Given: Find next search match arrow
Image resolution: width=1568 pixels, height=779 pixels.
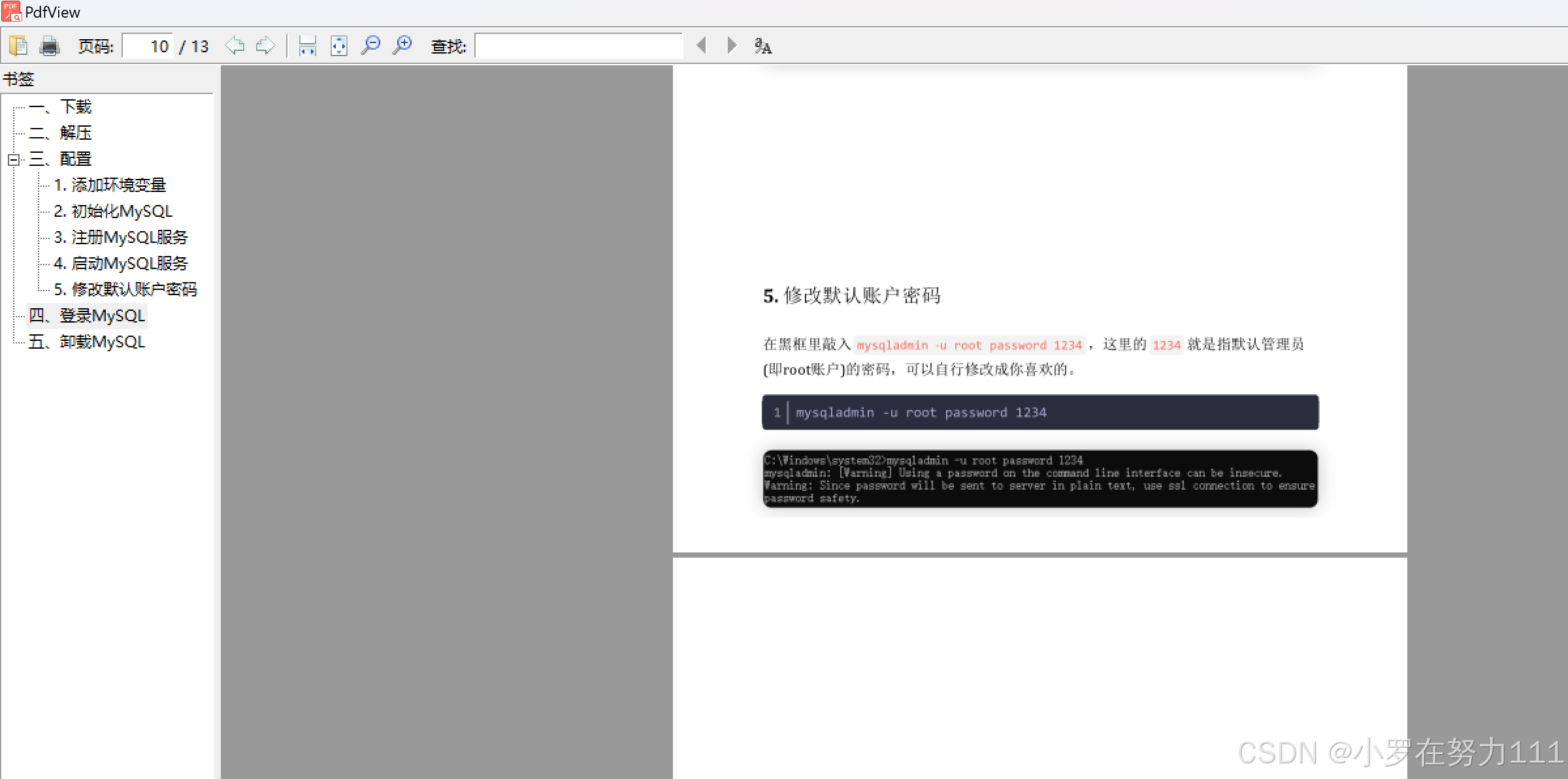Looking at the screenshot, I should tap(732, 46).
